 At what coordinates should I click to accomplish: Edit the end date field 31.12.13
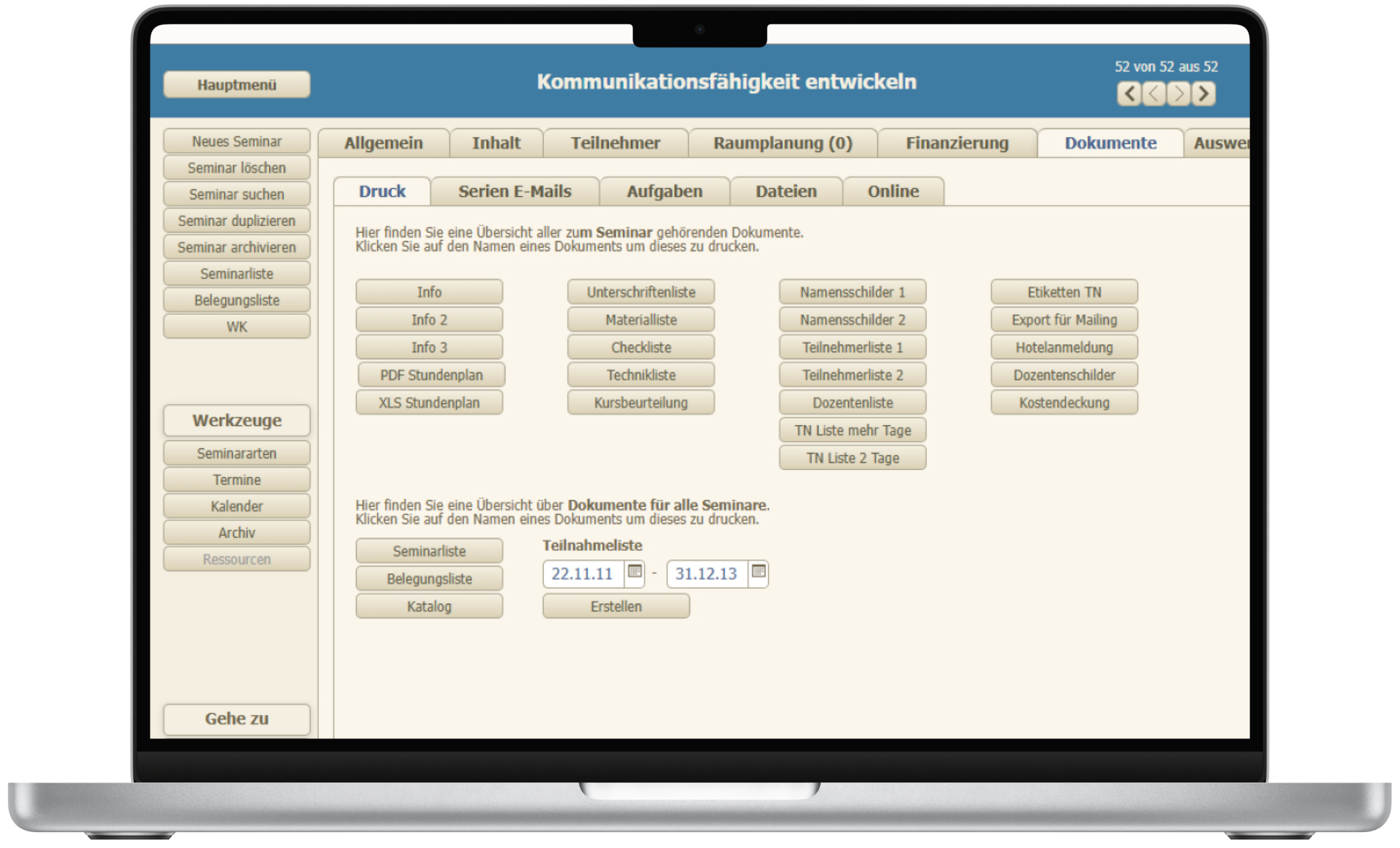tap(706, 574)
